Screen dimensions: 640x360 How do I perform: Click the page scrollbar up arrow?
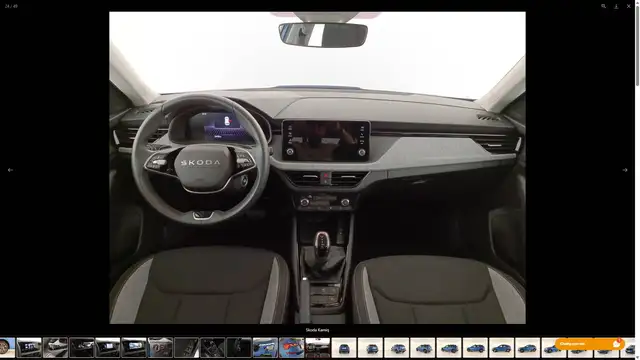(x=637, y=2)
